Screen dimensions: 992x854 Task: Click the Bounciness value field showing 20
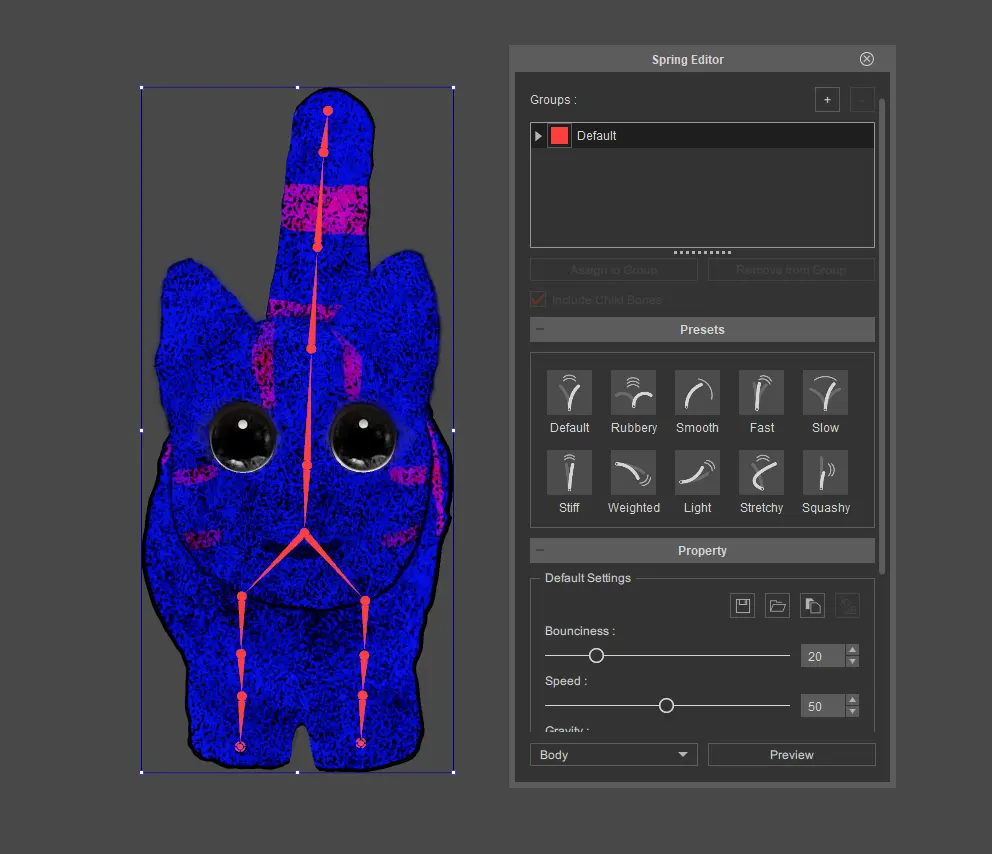click(x=822, y=656)
